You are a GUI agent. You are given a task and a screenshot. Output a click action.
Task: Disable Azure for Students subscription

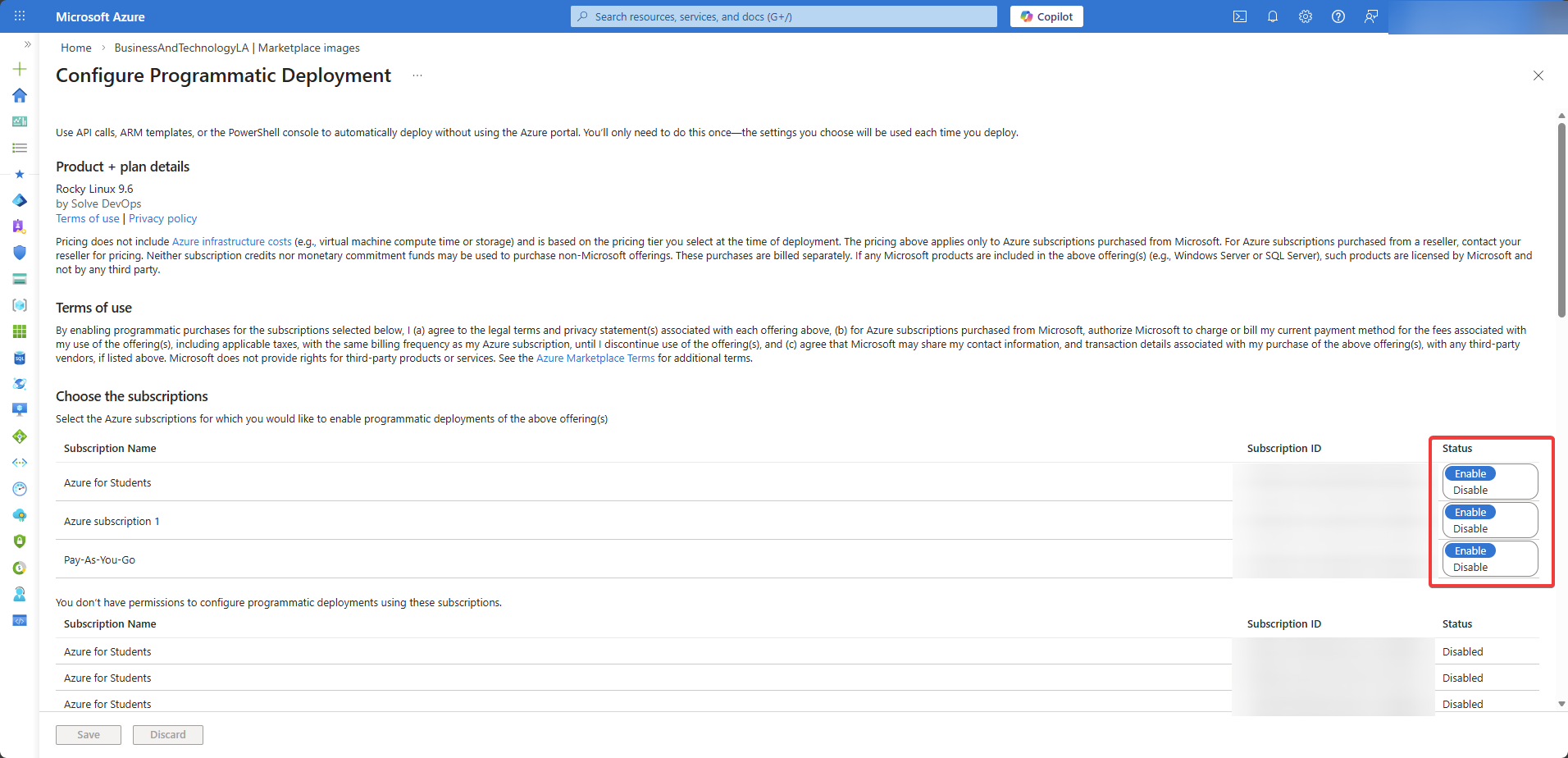coord(1470,490)
